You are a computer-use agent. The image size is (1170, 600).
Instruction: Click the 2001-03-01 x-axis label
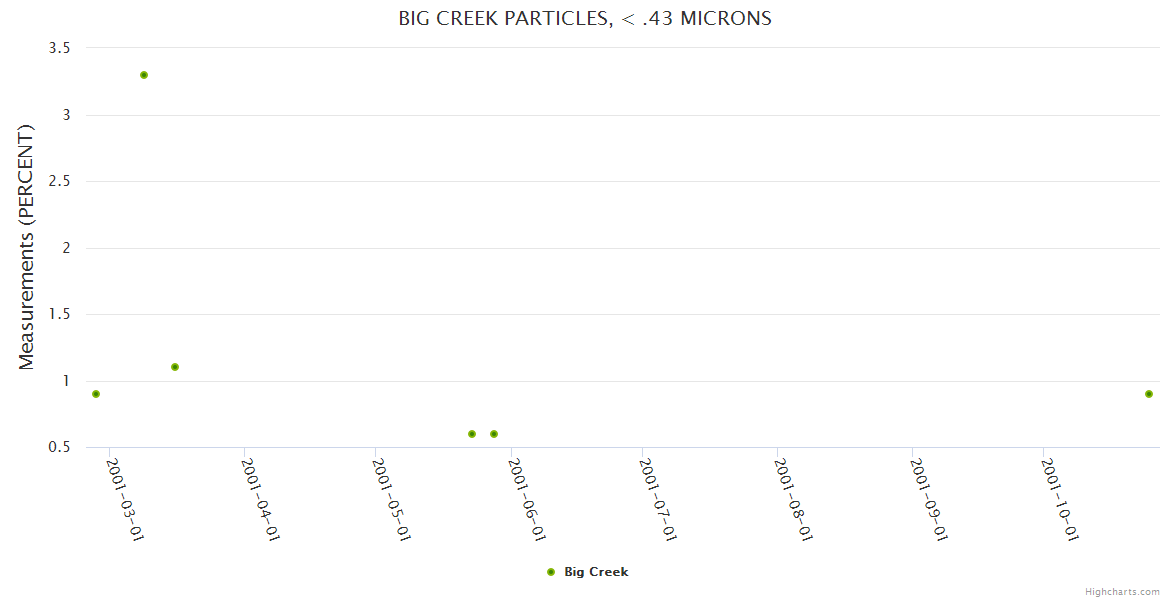[125, 499]
